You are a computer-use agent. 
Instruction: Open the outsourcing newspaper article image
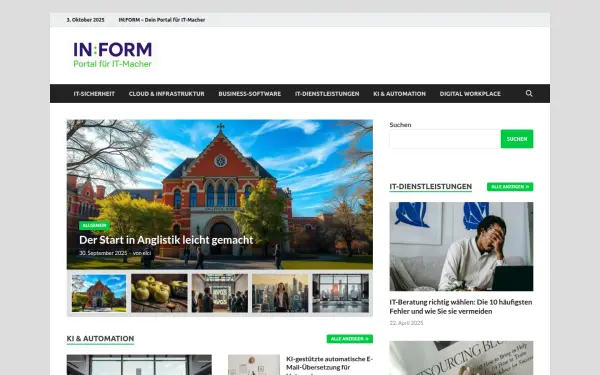click(x=461, y=358)
